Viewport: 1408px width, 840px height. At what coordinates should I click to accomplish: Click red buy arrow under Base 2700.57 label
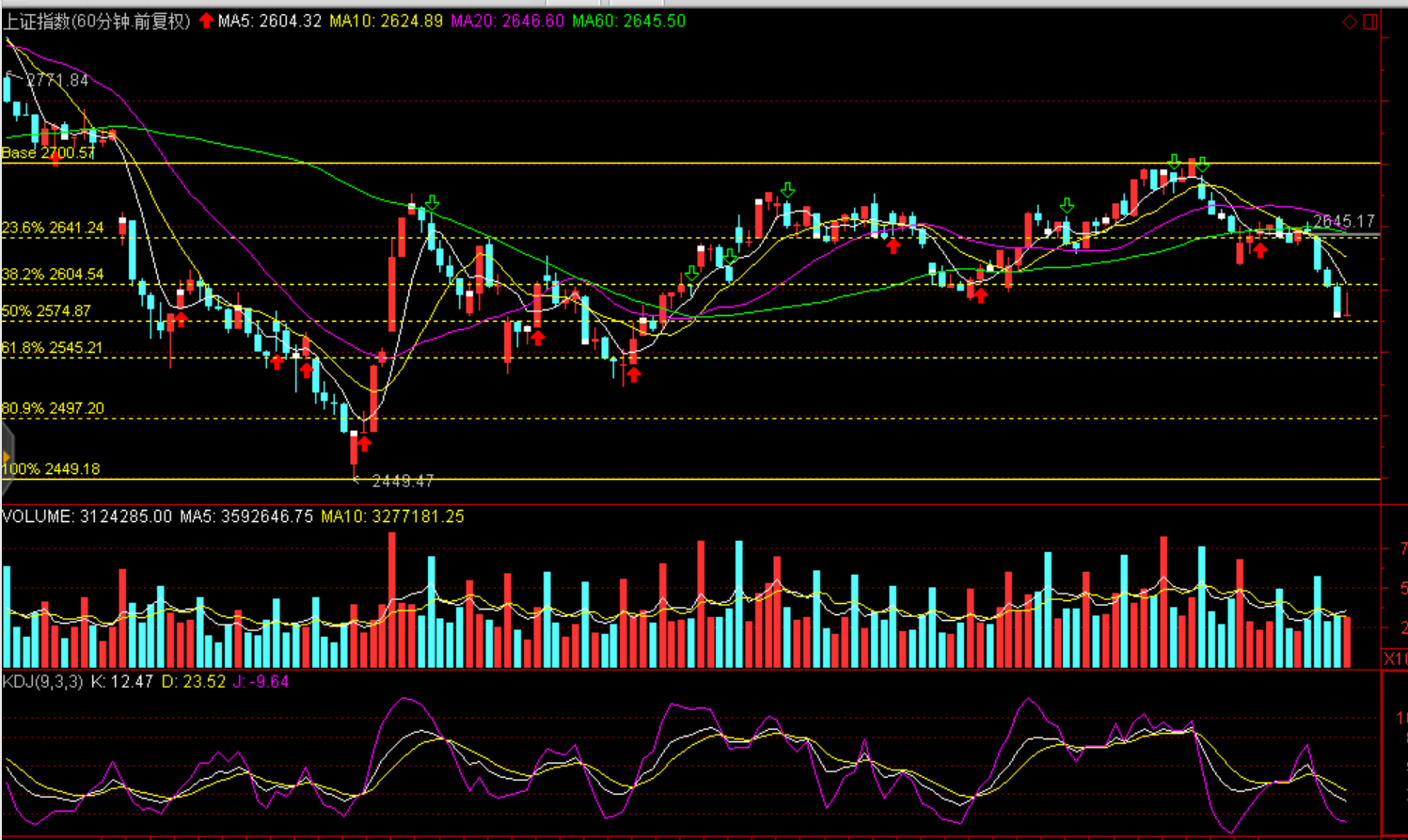(x=55, y=160)
